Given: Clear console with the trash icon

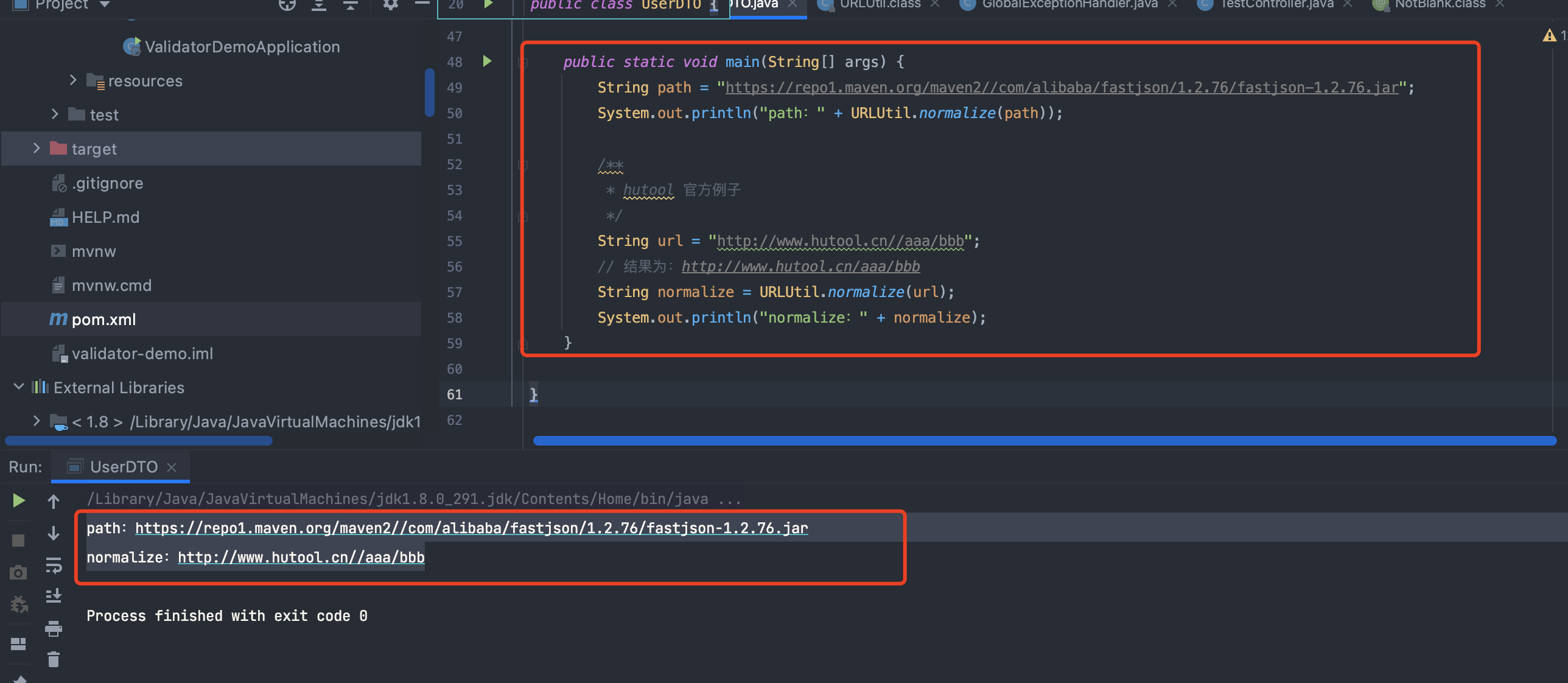Looking at the screenshot, I should point(54,659).
